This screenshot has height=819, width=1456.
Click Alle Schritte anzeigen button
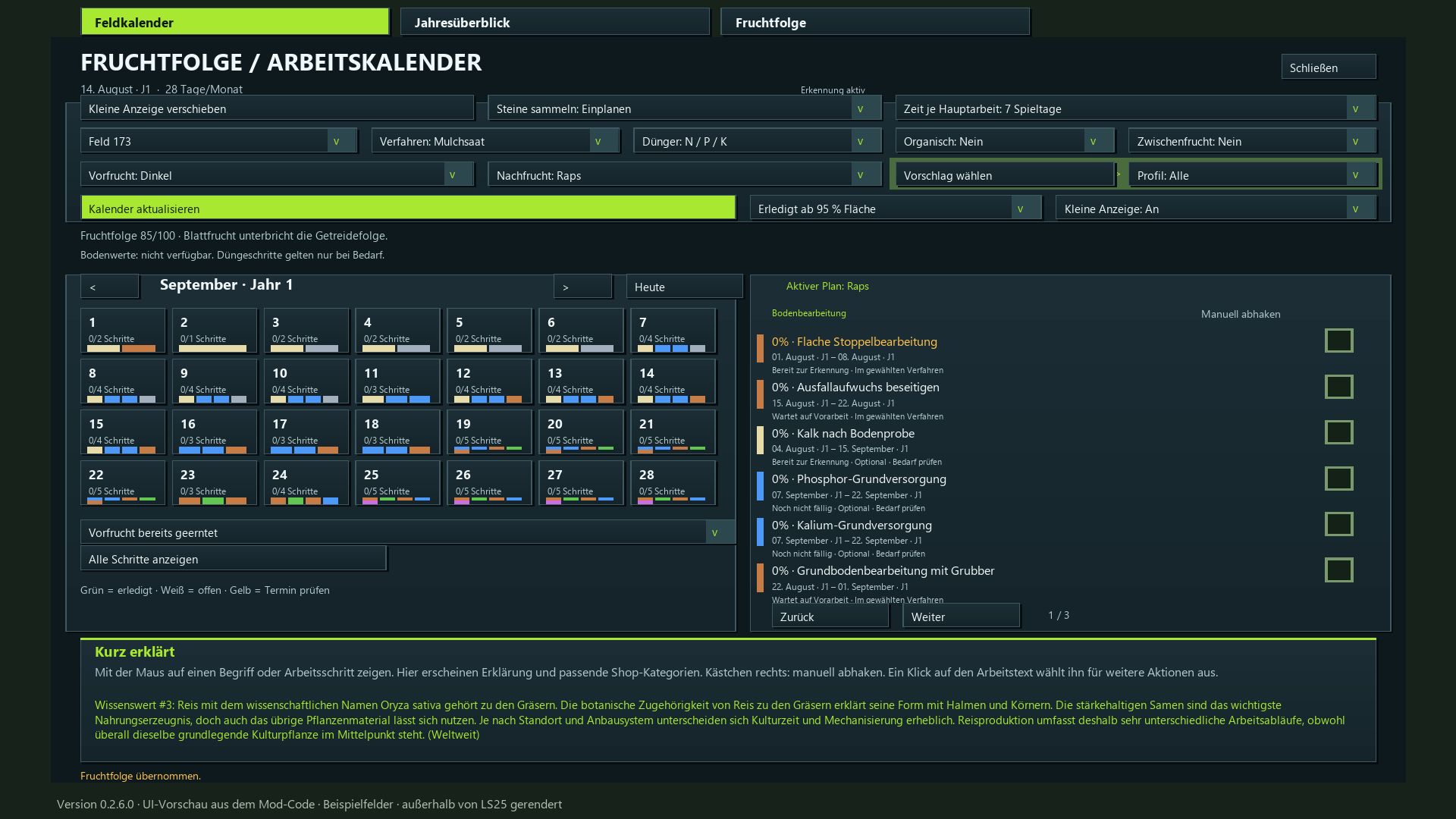pyautogui.click(x=234, y=559)
